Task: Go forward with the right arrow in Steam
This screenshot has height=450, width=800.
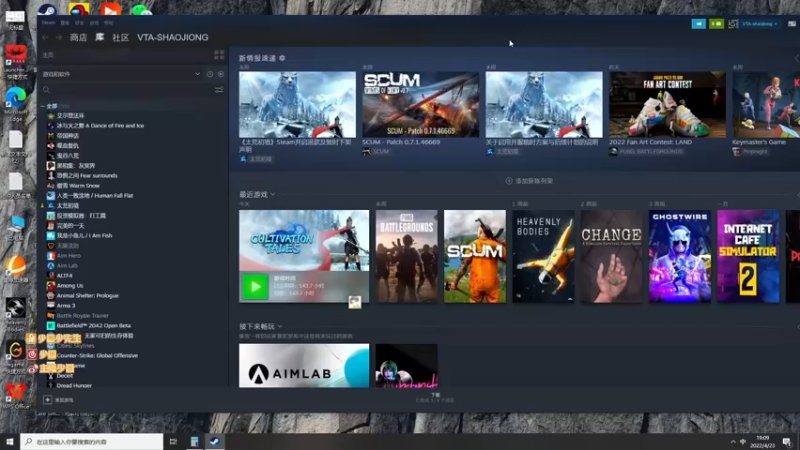Action: [x=59, y=38]
